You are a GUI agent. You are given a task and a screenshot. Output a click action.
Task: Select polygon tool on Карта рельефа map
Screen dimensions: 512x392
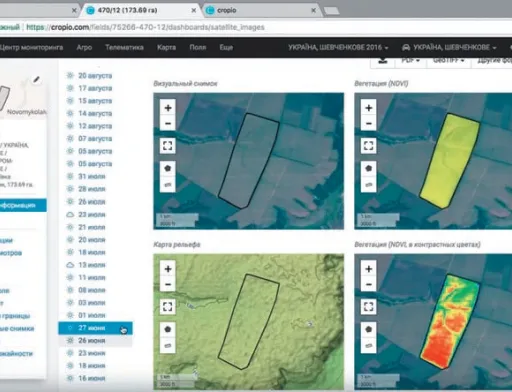pos(168,329)
